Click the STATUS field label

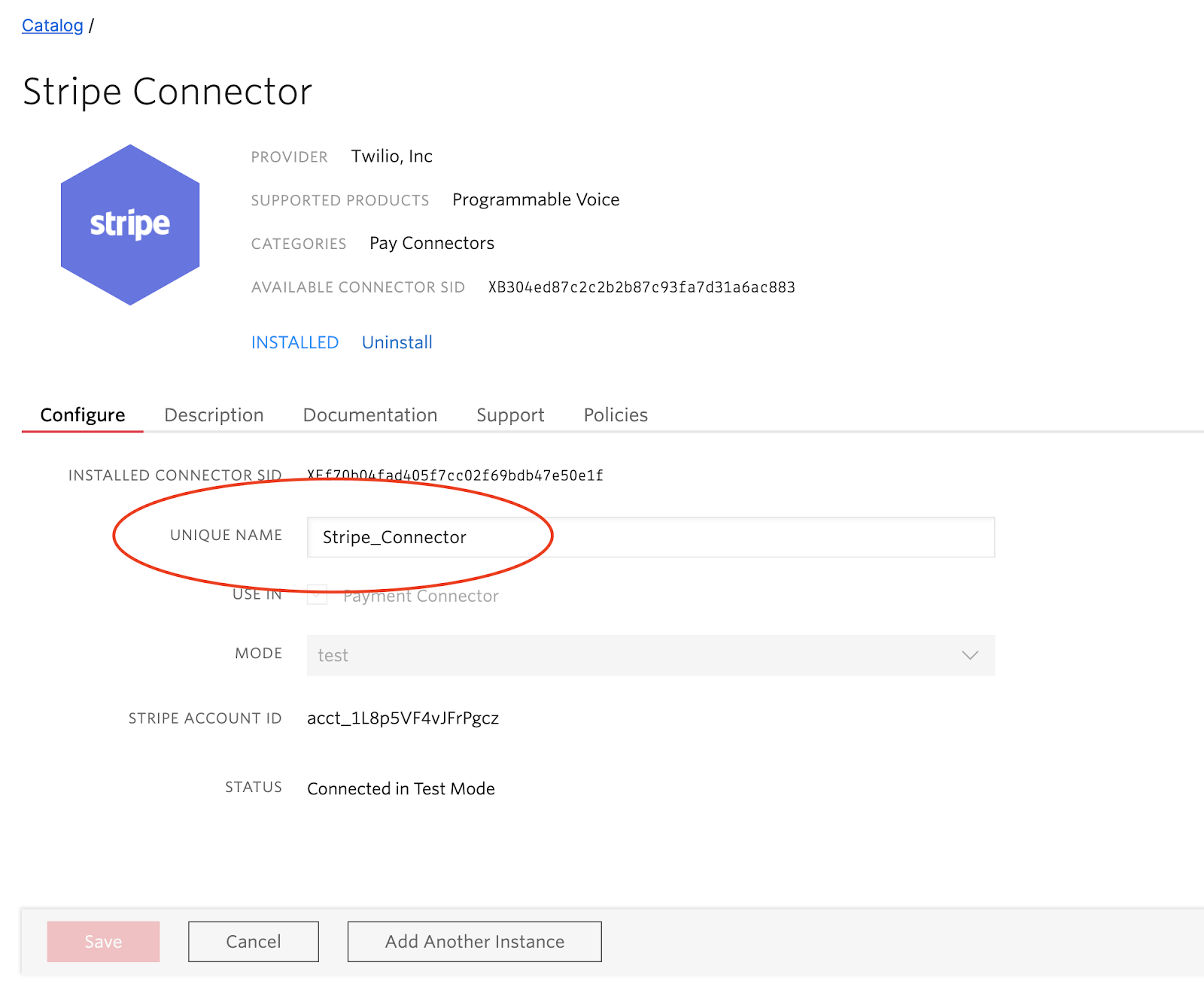[x=253, y=787]
